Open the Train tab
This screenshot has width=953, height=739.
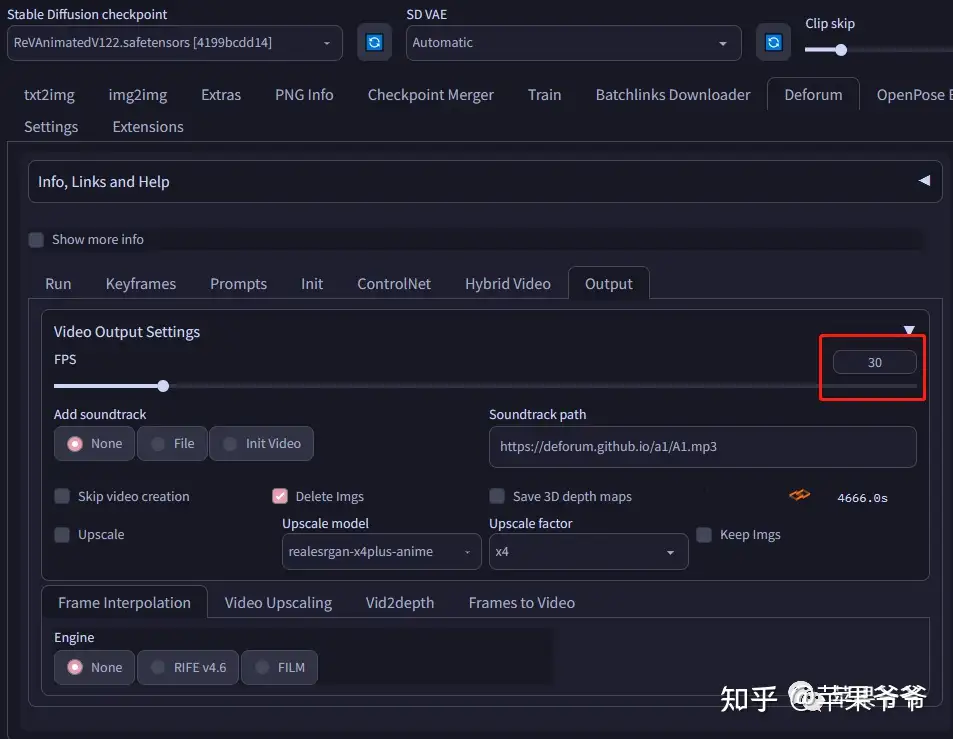tap(545, 95)
